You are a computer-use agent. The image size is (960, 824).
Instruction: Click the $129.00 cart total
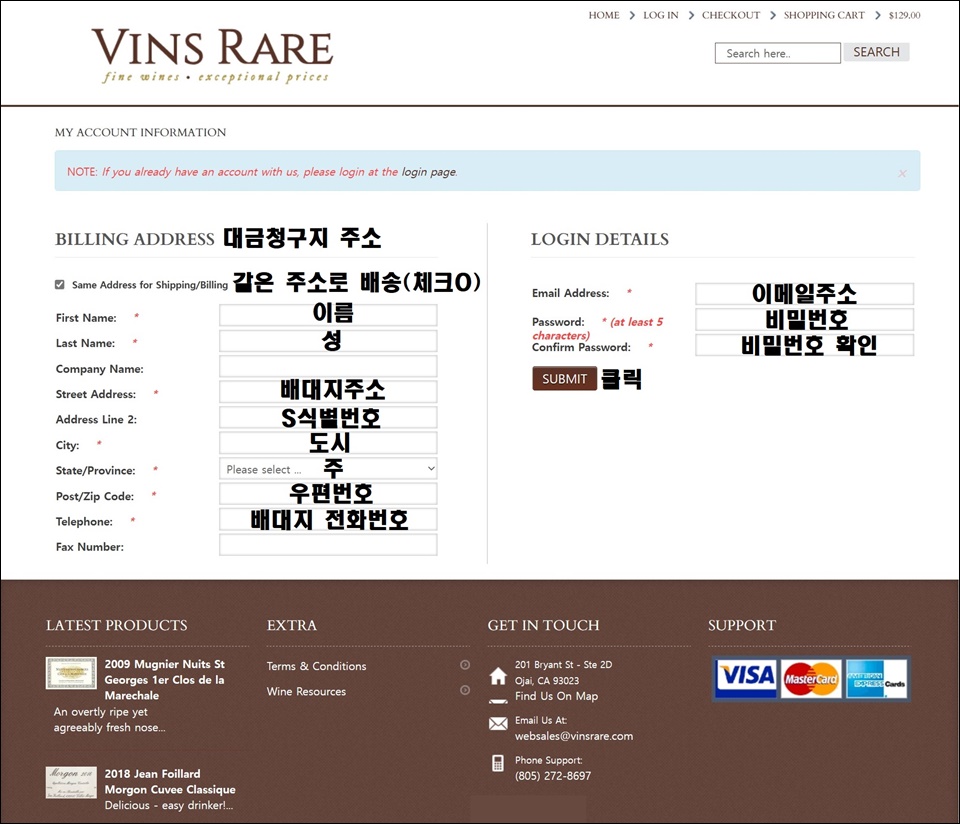(x=904, y=15)
